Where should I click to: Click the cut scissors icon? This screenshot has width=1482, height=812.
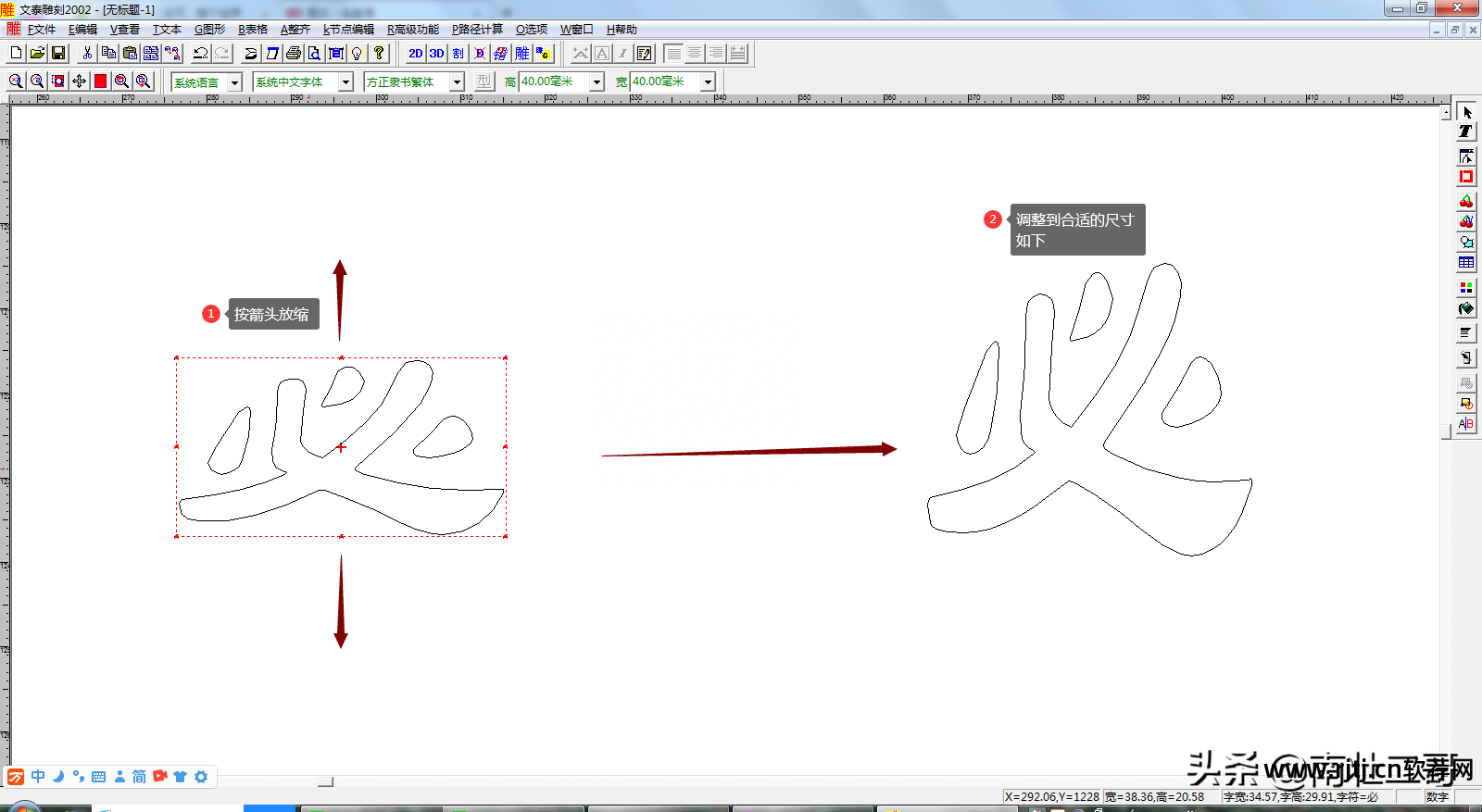tap(87, 54)
